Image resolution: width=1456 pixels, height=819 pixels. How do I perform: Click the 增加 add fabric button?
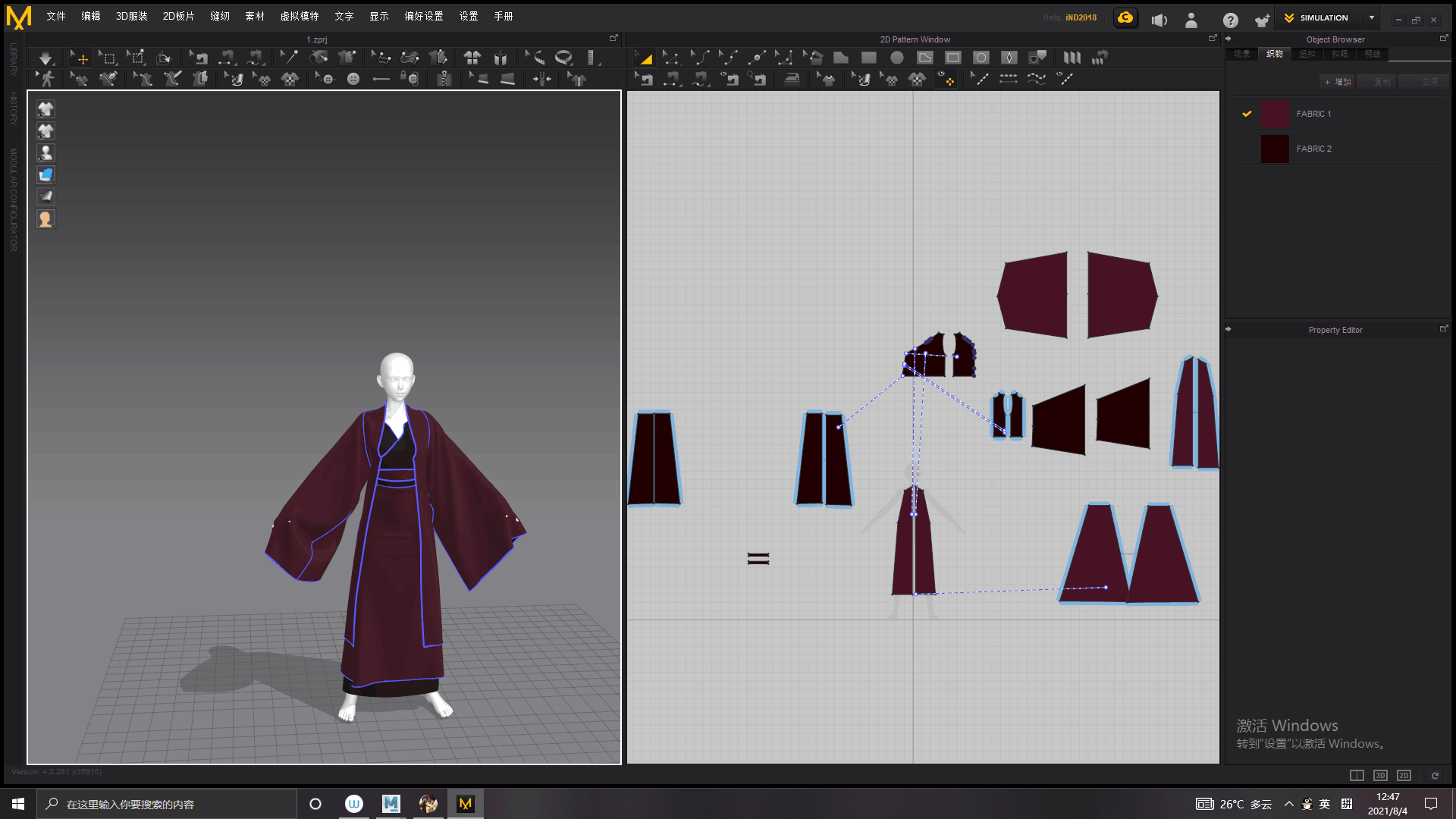pos(1338,81)
